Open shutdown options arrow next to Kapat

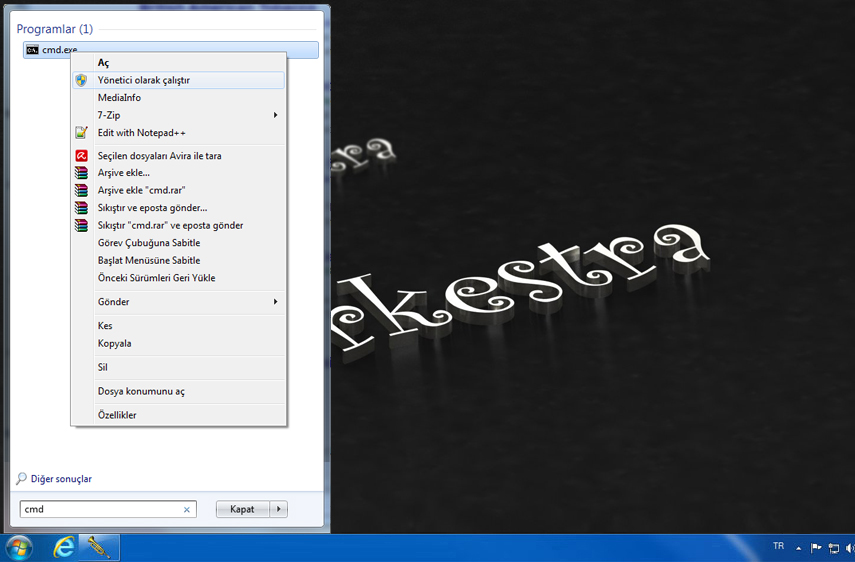coord(279,509)
